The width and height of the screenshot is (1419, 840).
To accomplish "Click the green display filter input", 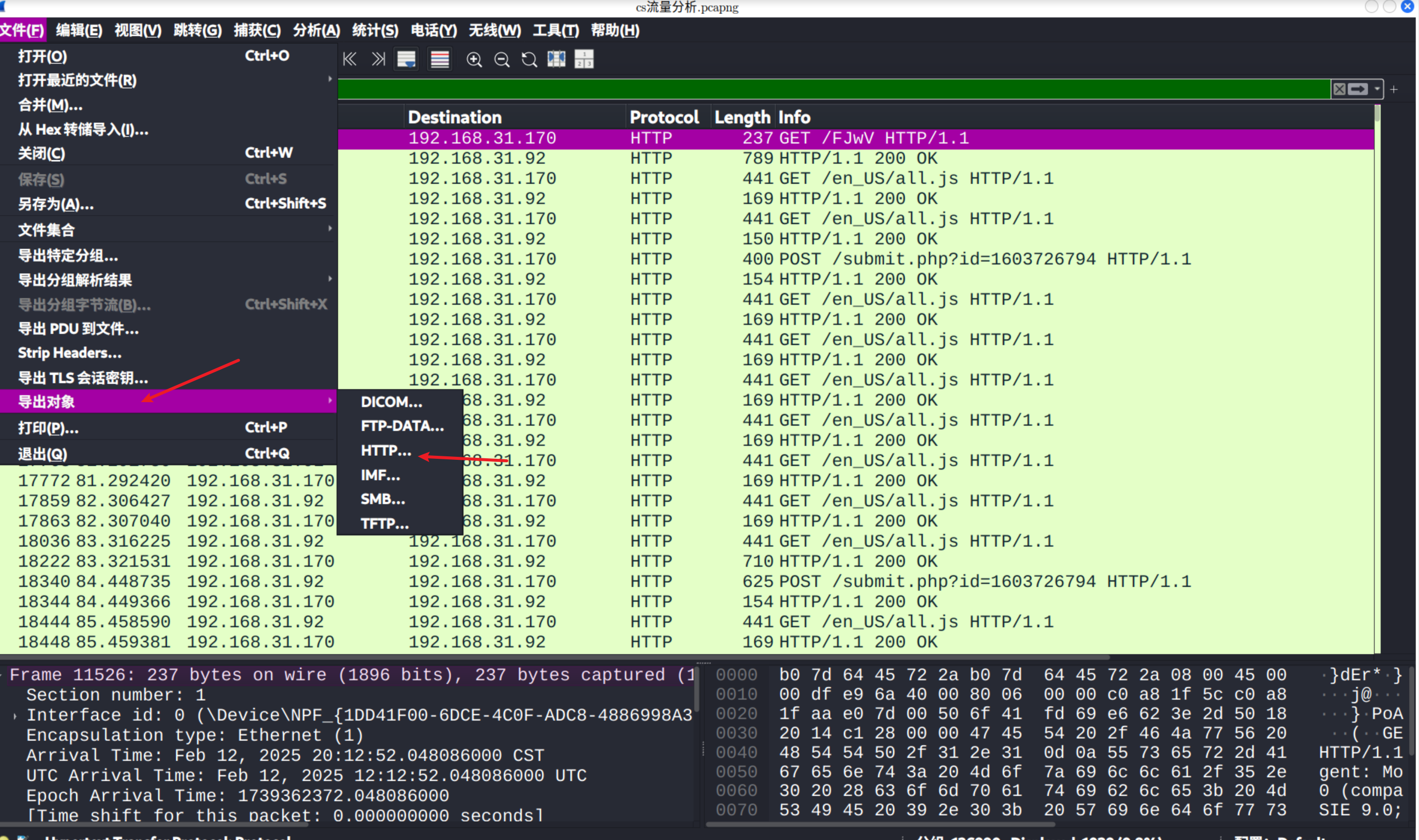I will click(793, 89).
